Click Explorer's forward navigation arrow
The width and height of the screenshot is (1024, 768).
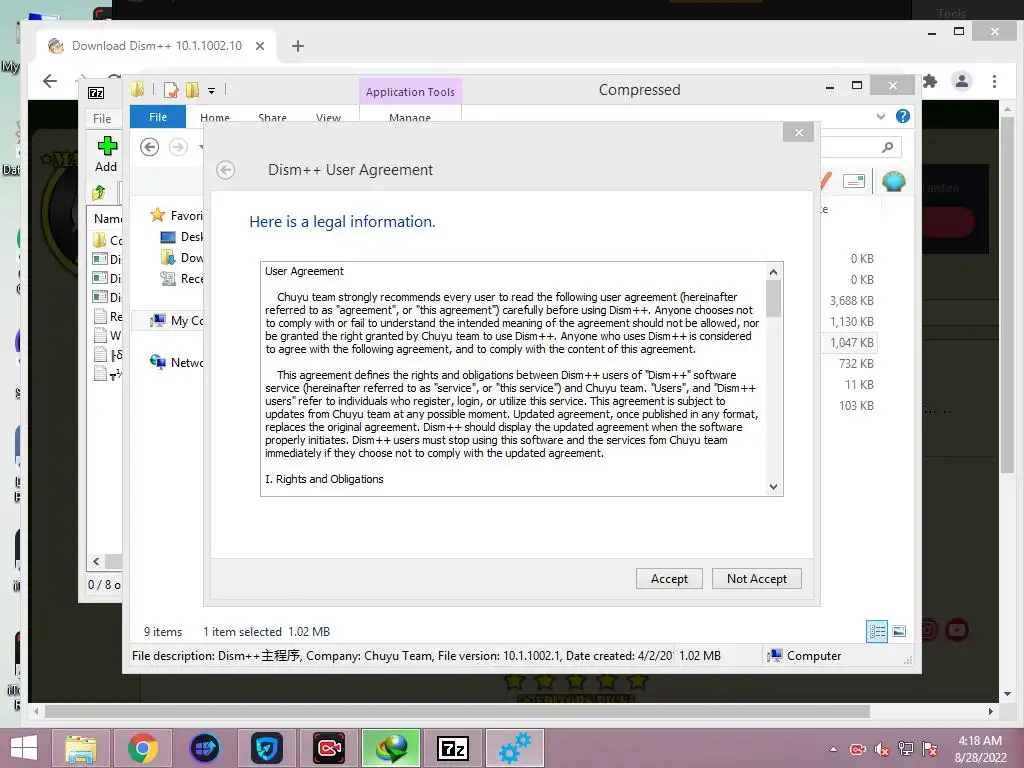178,147
